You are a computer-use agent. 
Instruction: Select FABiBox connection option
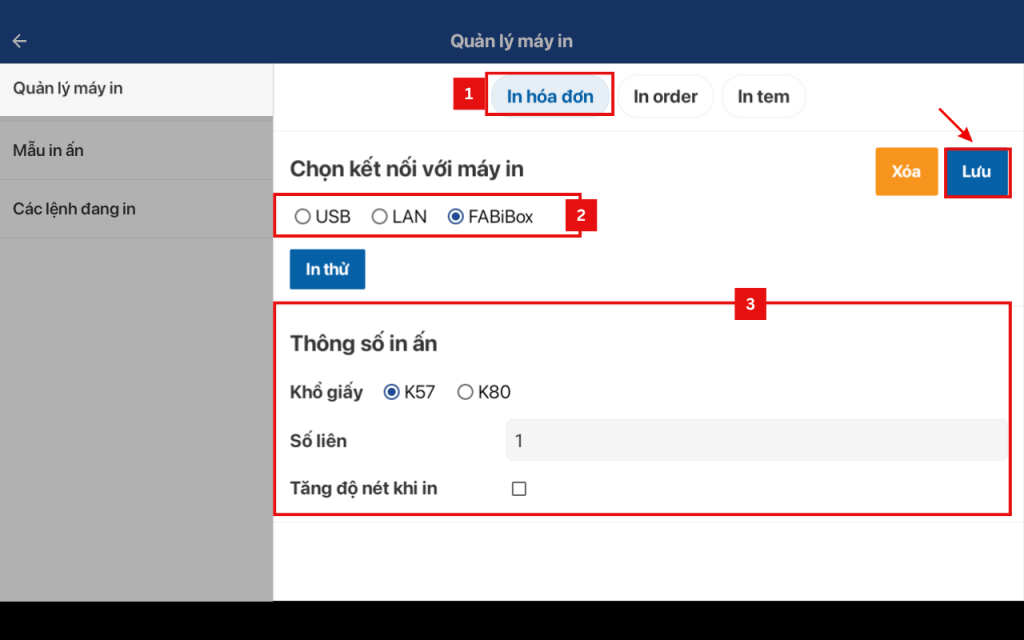(x=456, y=216)
